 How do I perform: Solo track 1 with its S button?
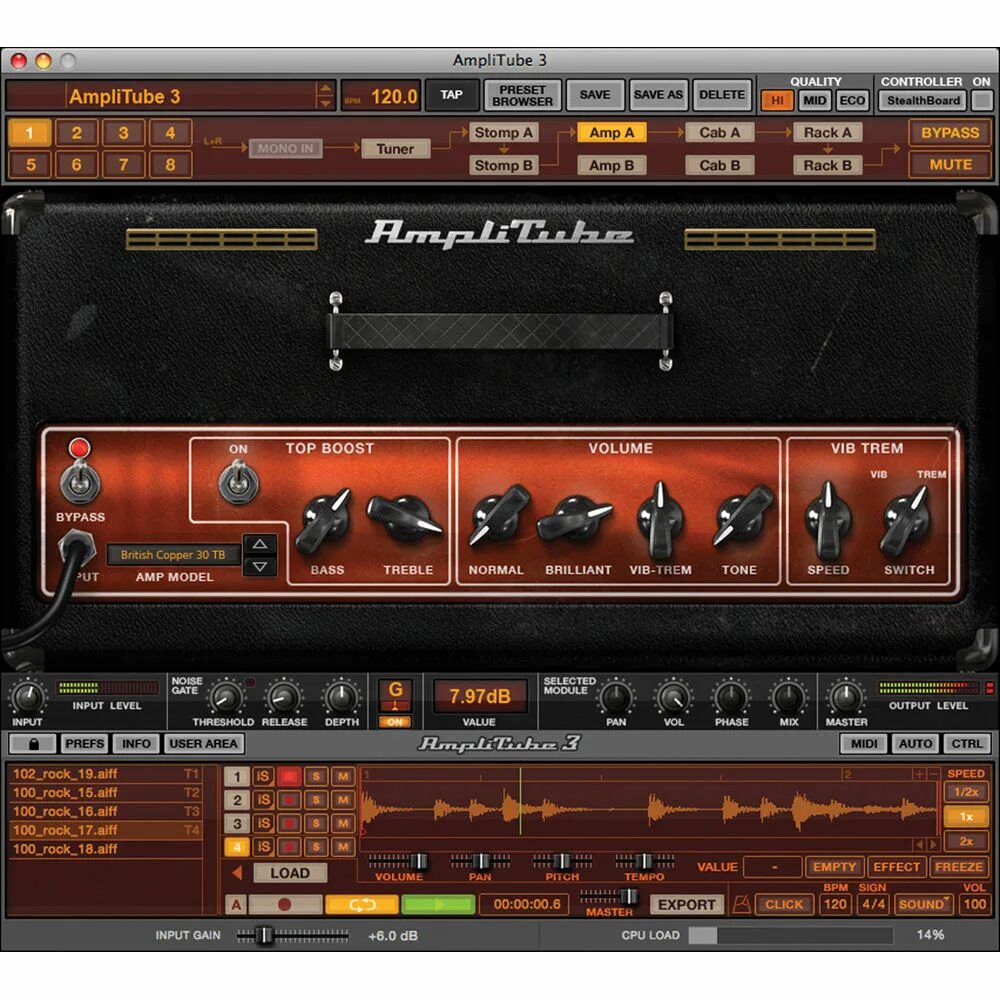316,777
